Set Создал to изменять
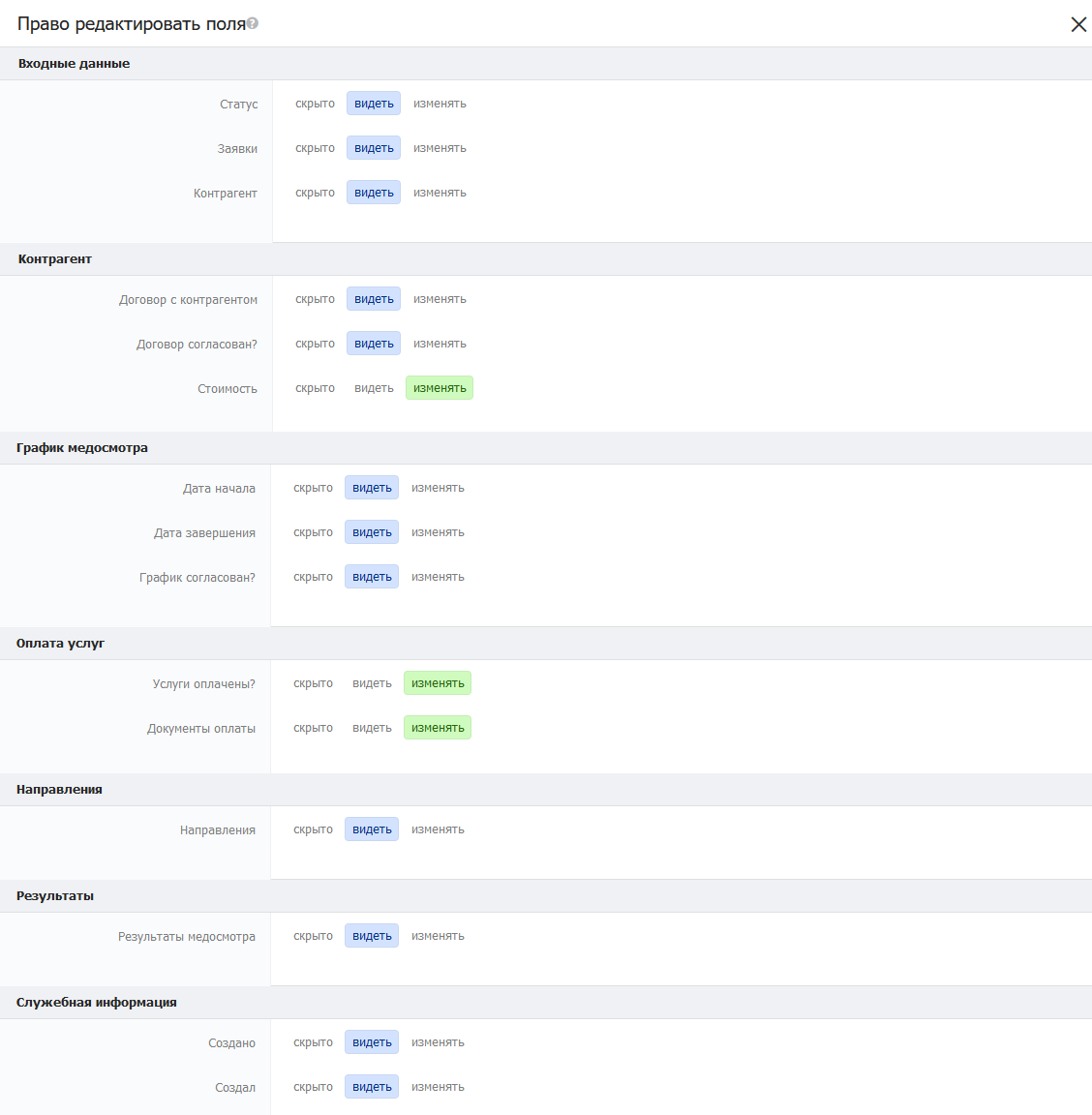1092x1115 pixels. (438, 1087)
